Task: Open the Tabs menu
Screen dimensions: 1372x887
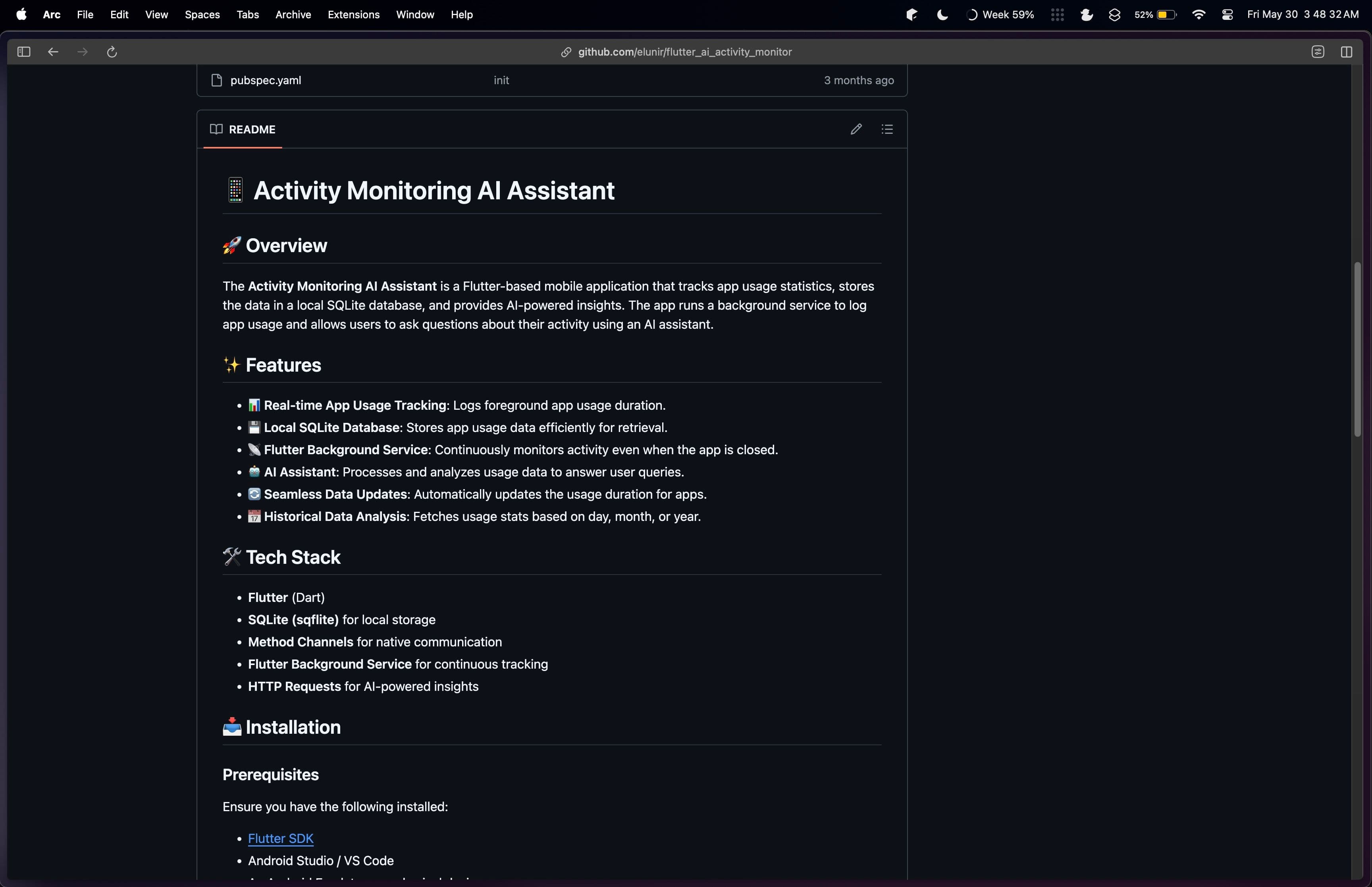Action: (x=247, y=14)
